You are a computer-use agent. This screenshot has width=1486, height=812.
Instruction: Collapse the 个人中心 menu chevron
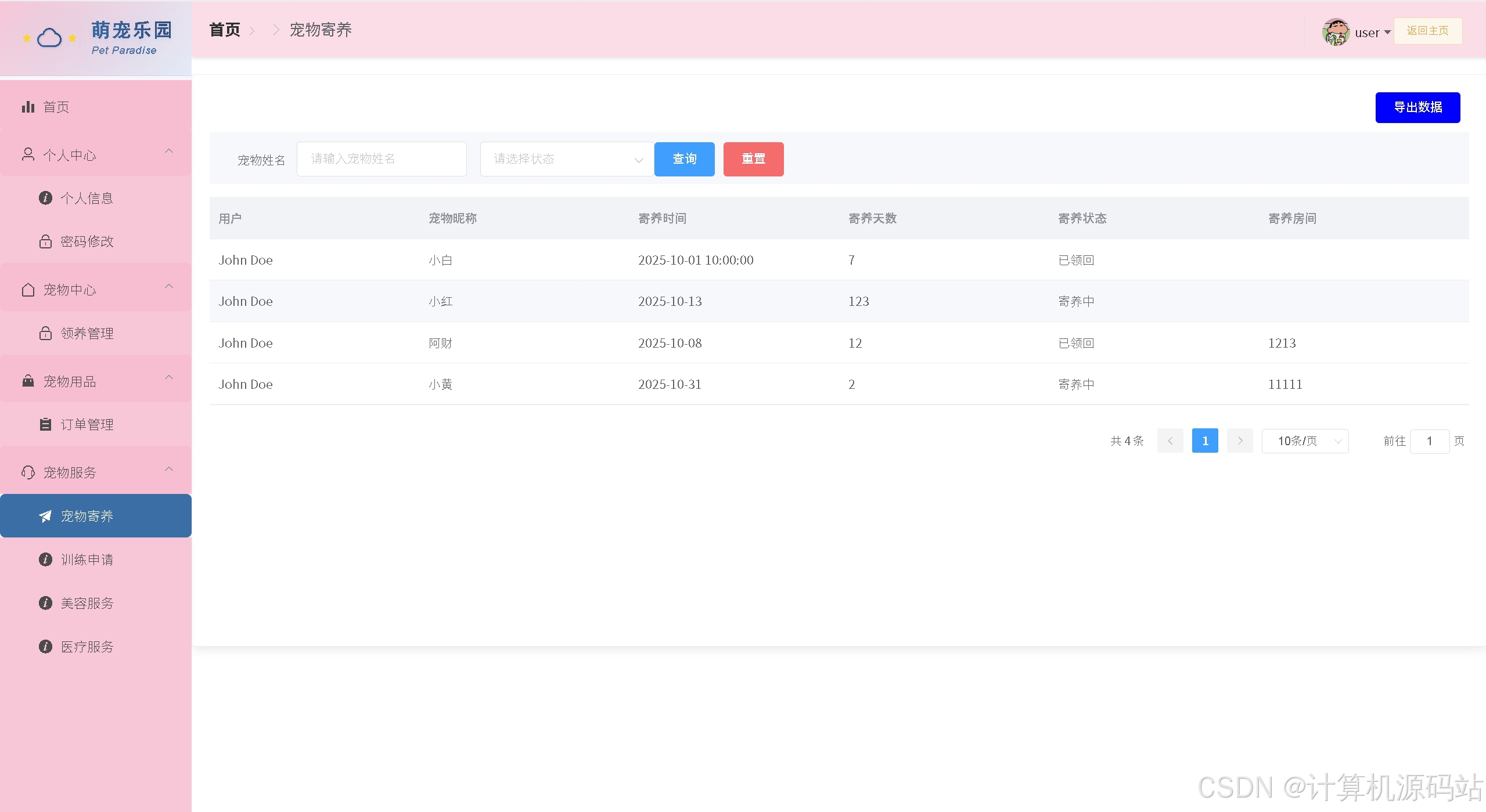click(x=169, y=151)
